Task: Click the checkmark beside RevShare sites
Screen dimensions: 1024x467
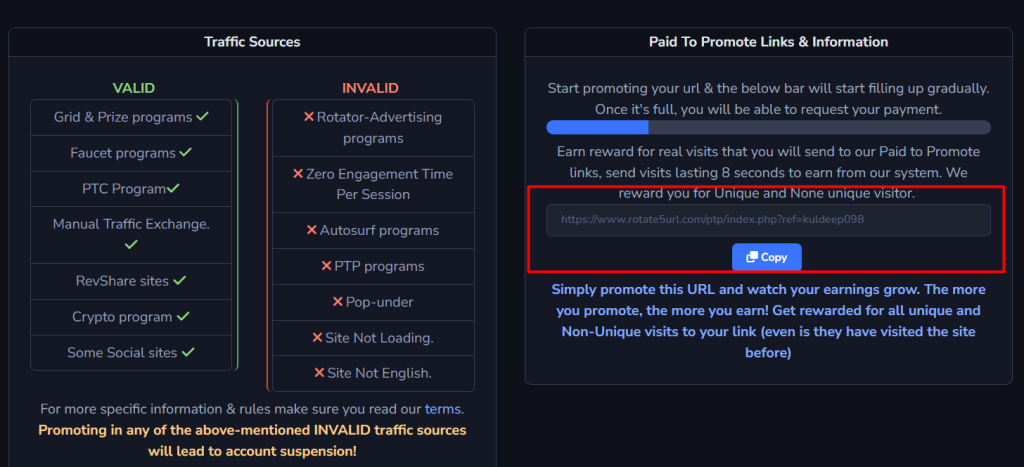Action: pyautogui.click(x=180, y=281)
